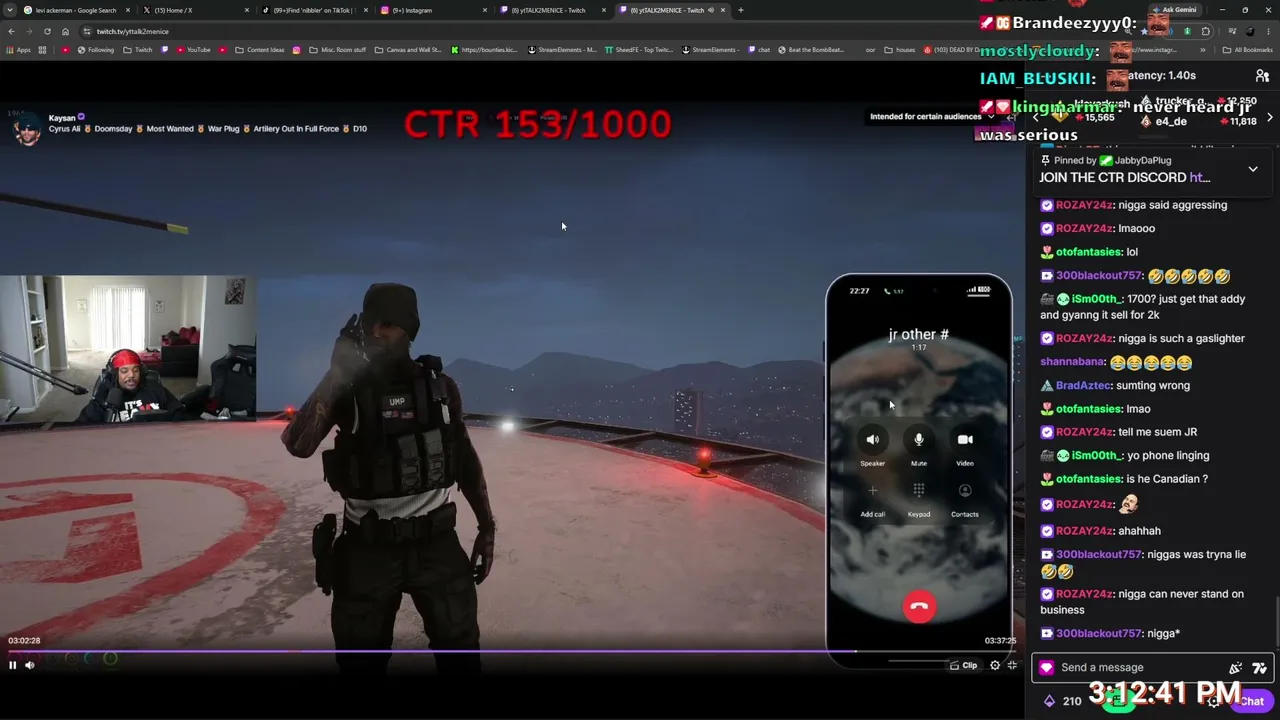Open the community members icon in chat header
This screenshot has width=1280, height=720.
(x=1262, y=75)
